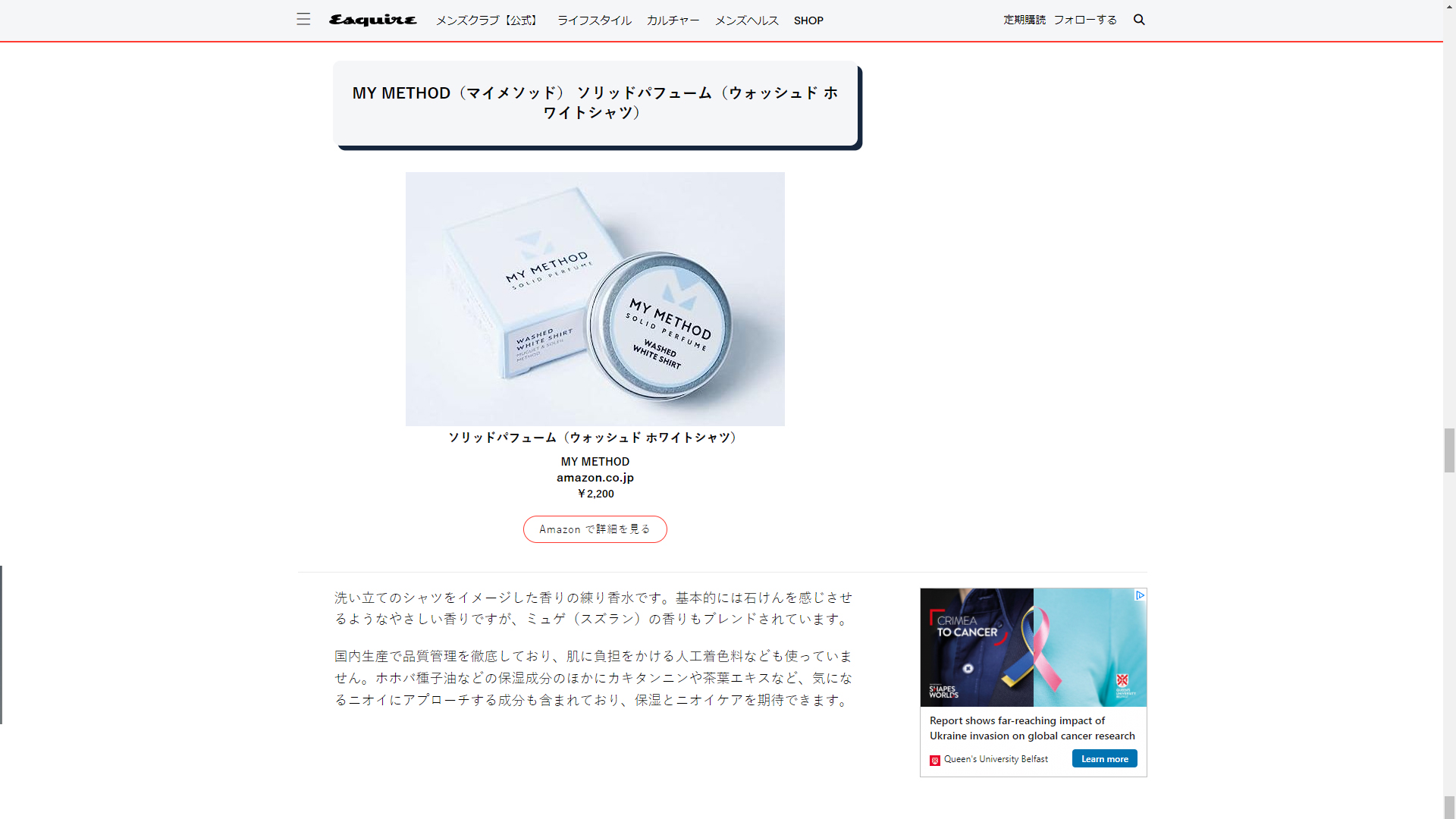
Task: Open メンズクラブ【公式】 menu item
Action: point(488,20)
